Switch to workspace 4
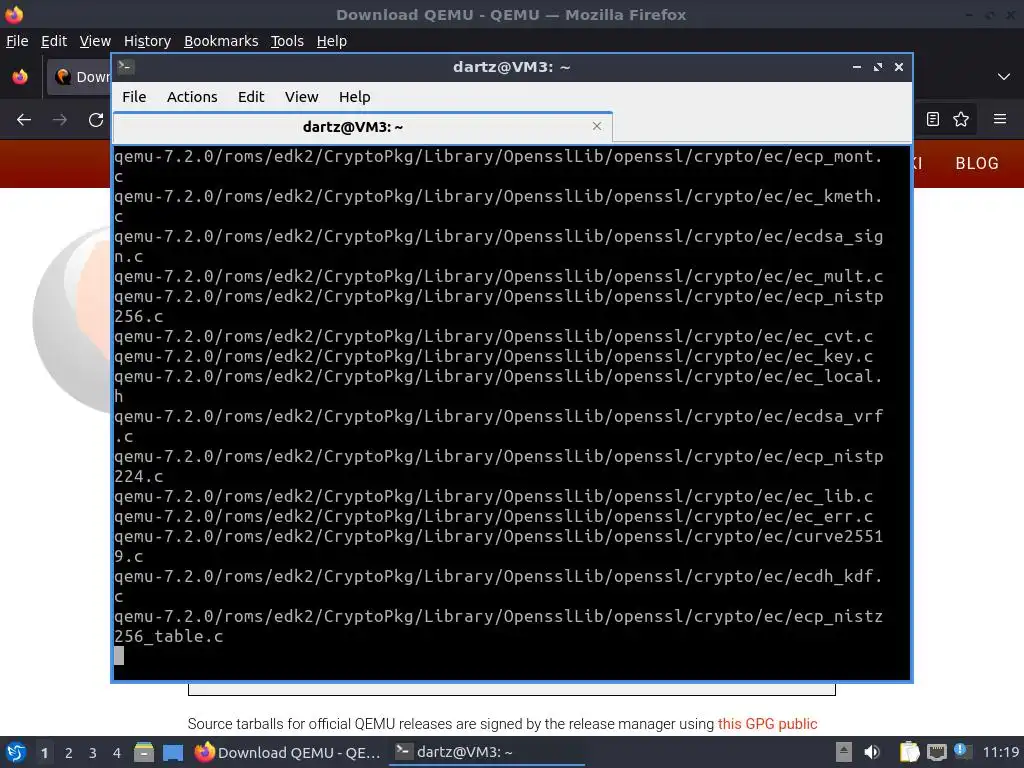1024x768 pixels. click(x=117, y=753)
